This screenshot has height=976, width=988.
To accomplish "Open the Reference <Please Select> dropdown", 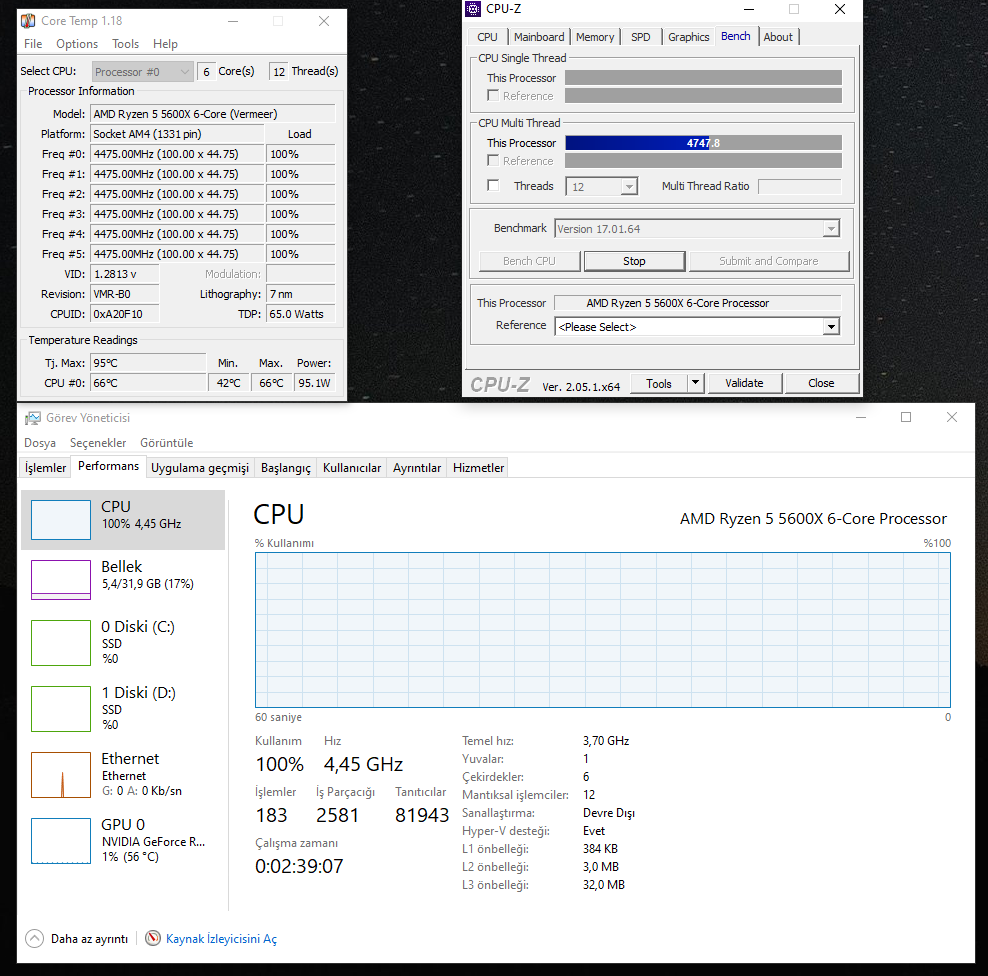I will [x=697, y=326].
